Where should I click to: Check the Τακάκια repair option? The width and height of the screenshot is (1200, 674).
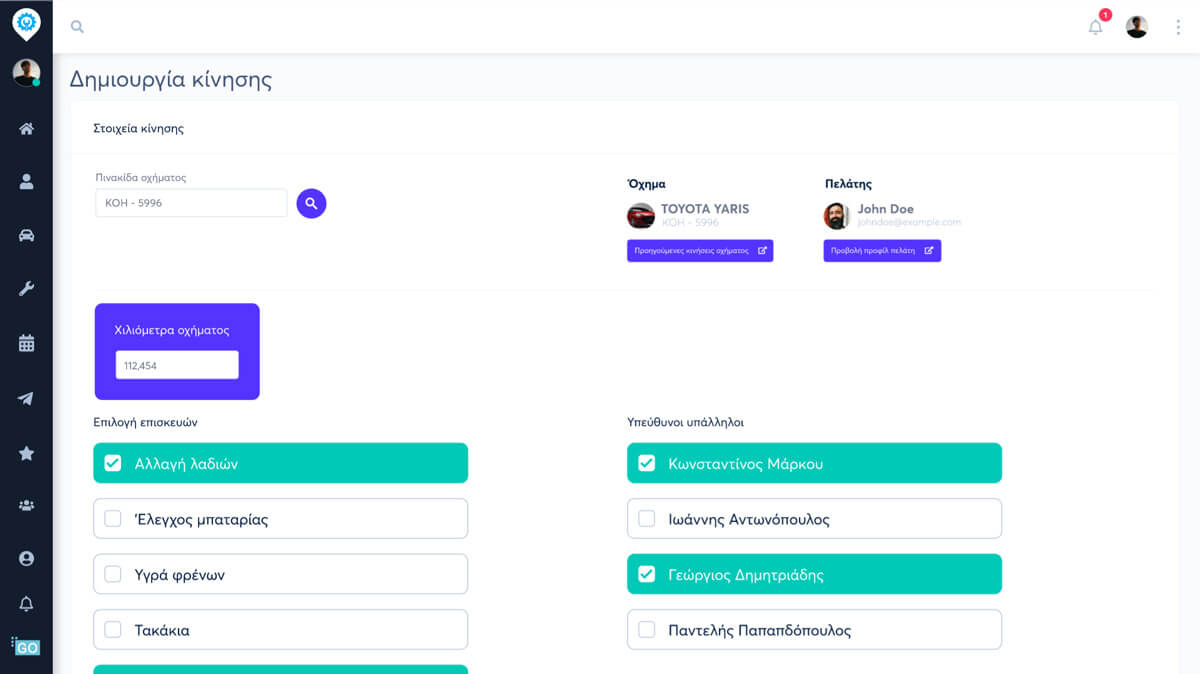pyautogui.click(x=113, y=629)
